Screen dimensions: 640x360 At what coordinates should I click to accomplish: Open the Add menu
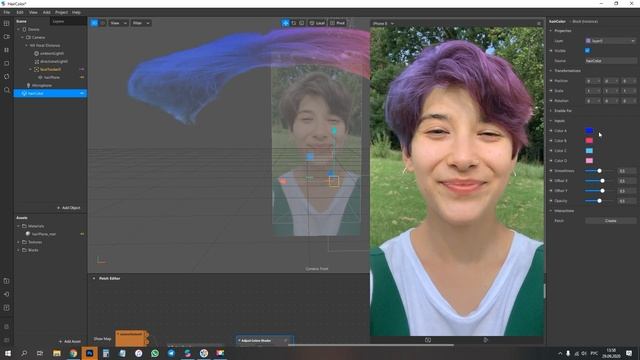point(47,12)
